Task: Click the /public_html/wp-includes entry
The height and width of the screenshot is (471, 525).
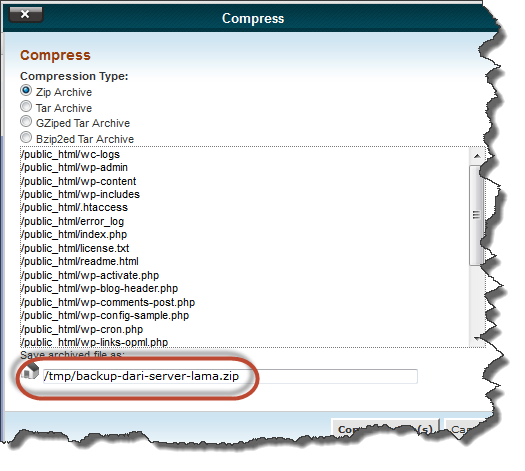Action: [x=80, y=194]
